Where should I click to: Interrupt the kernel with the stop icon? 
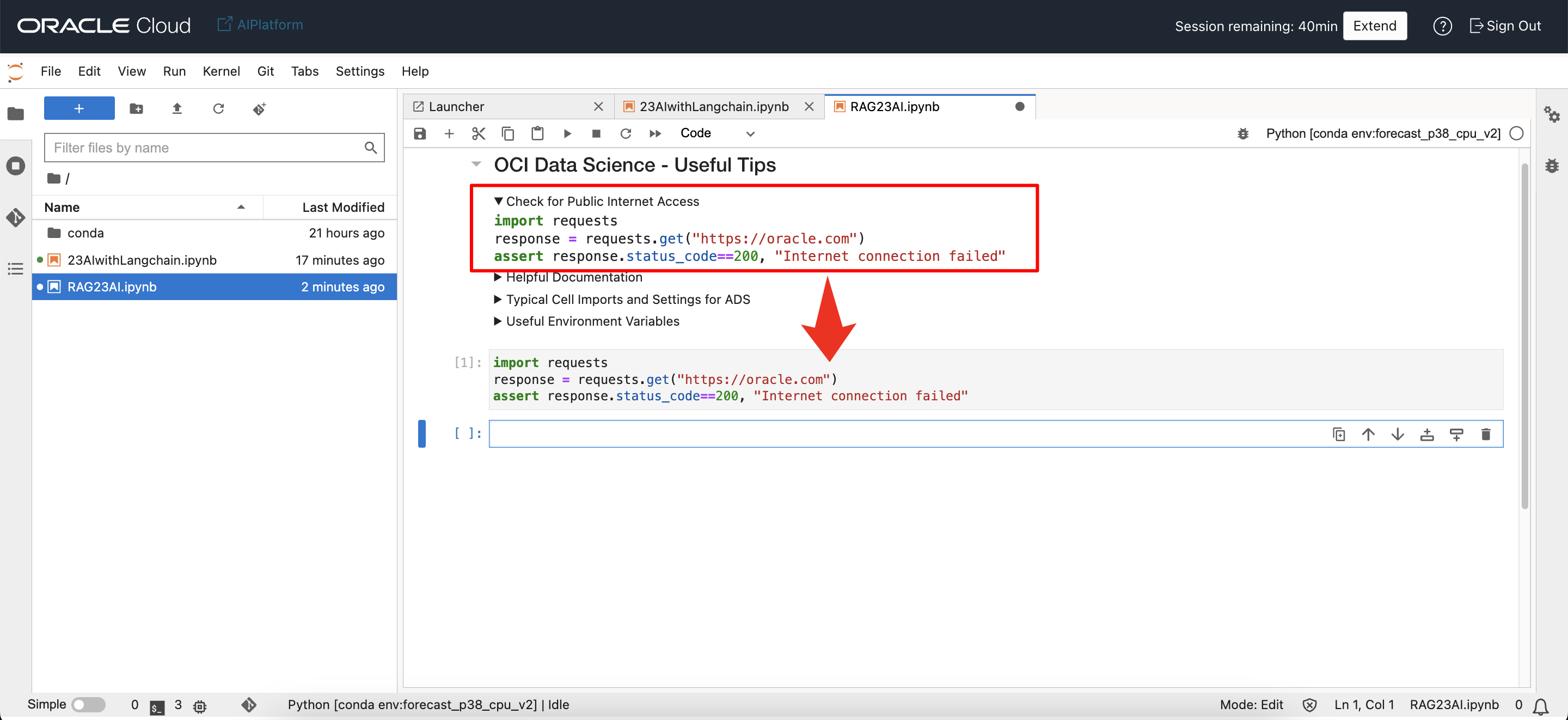(x=596, y=133)
